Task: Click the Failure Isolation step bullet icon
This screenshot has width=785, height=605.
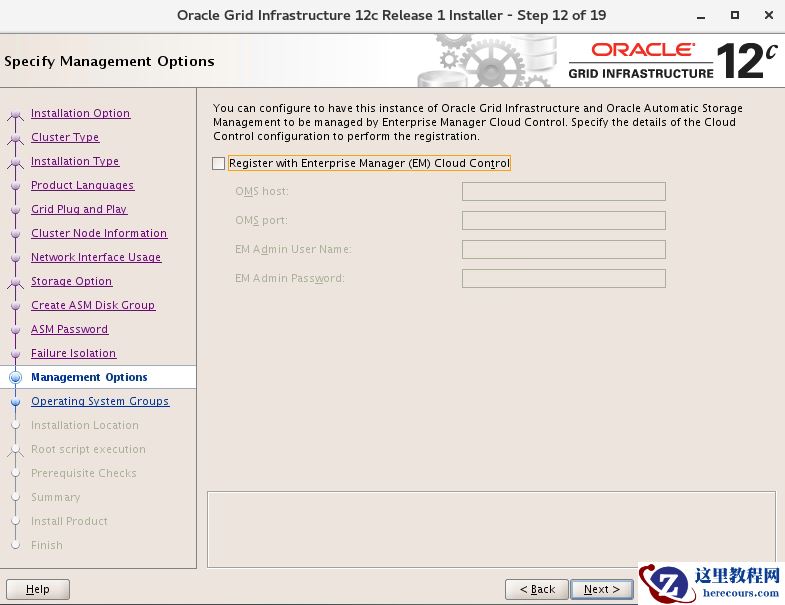Action: (16, 354)
